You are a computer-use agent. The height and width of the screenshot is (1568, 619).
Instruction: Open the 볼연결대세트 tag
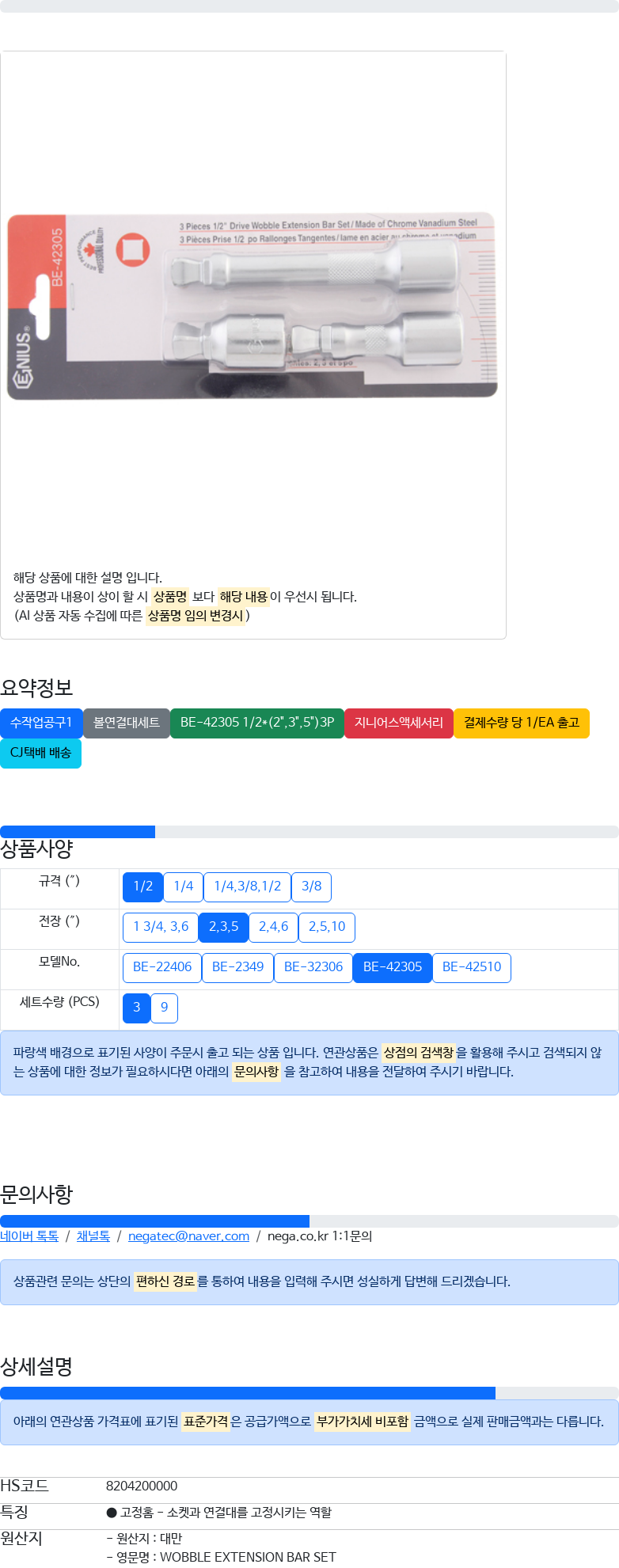click(127, 723)
